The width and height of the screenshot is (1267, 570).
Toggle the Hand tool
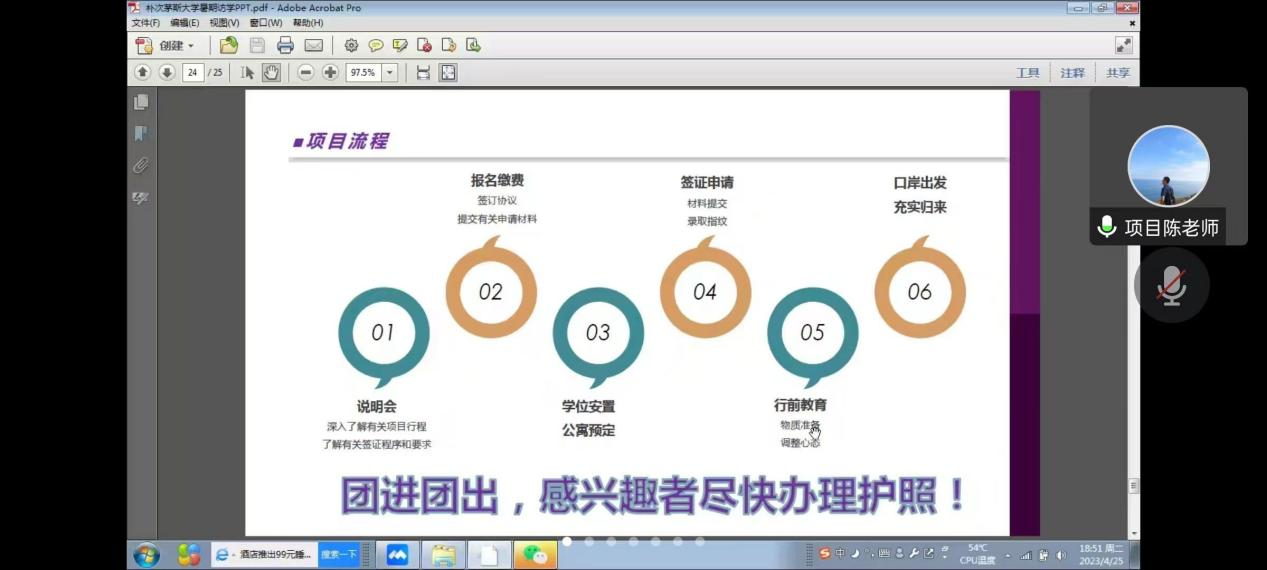[271, 72]
